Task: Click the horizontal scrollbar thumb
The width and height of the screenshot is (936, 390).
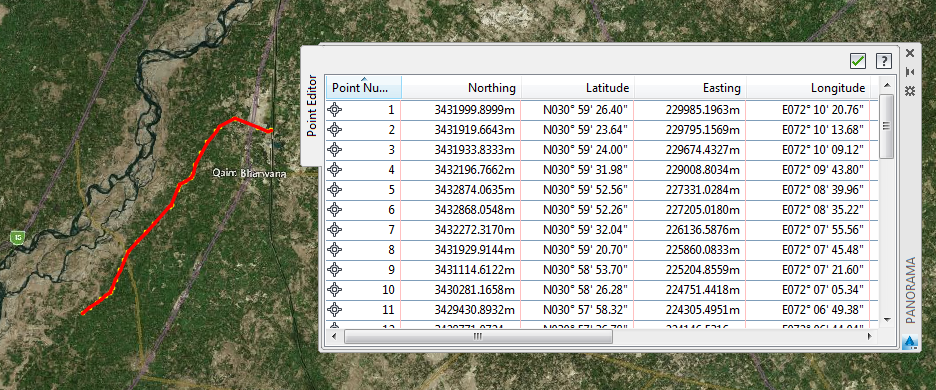Action: [x=478, y=337]
